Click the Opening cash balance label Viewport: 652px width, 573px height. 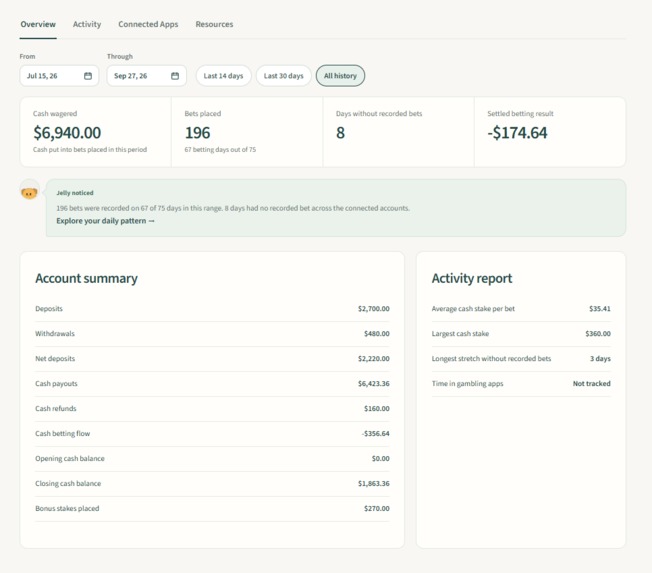[x=70, y=458]
